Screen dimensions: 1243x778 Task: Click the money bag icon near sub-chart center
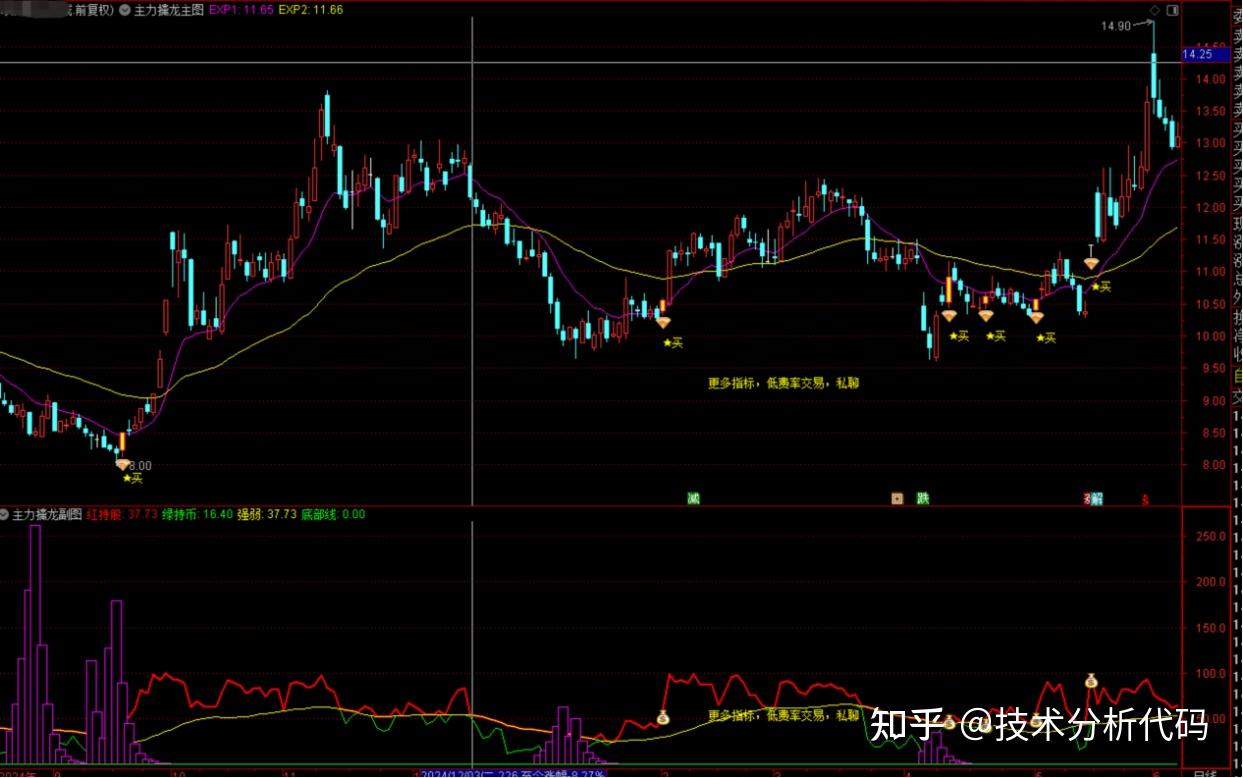coord(662,717)
